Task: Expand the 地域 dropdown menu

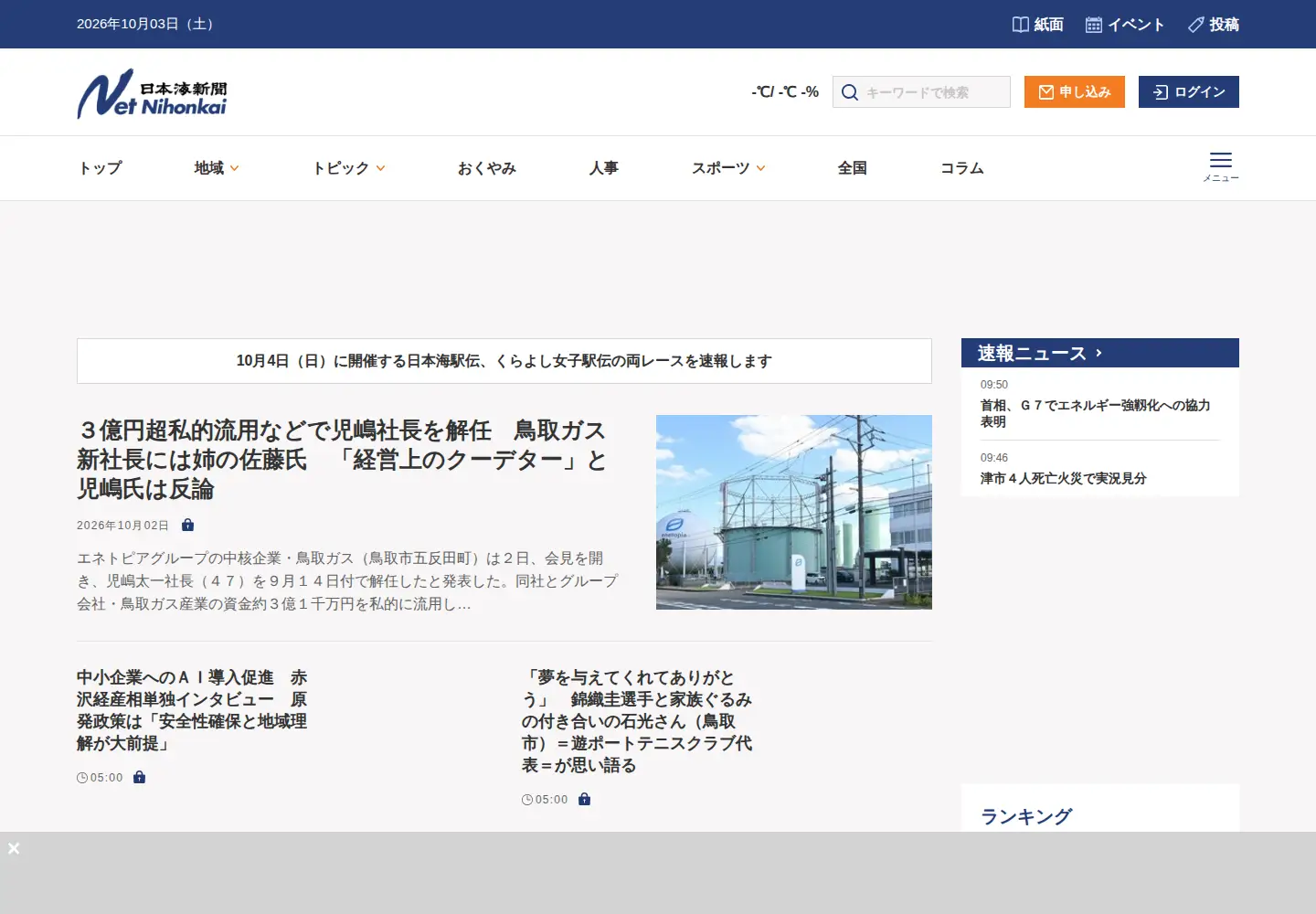Action: (x=217, y=168)
